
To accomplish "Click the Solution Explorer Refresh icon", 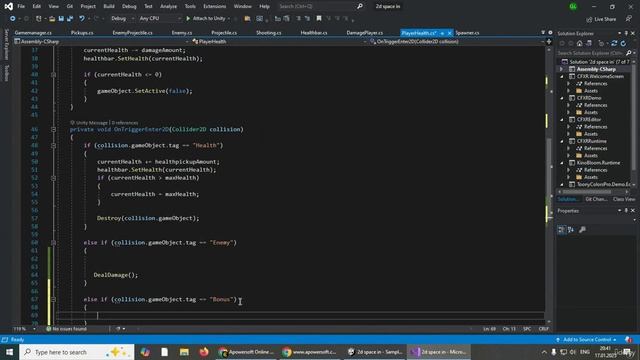I will (623, 43).
